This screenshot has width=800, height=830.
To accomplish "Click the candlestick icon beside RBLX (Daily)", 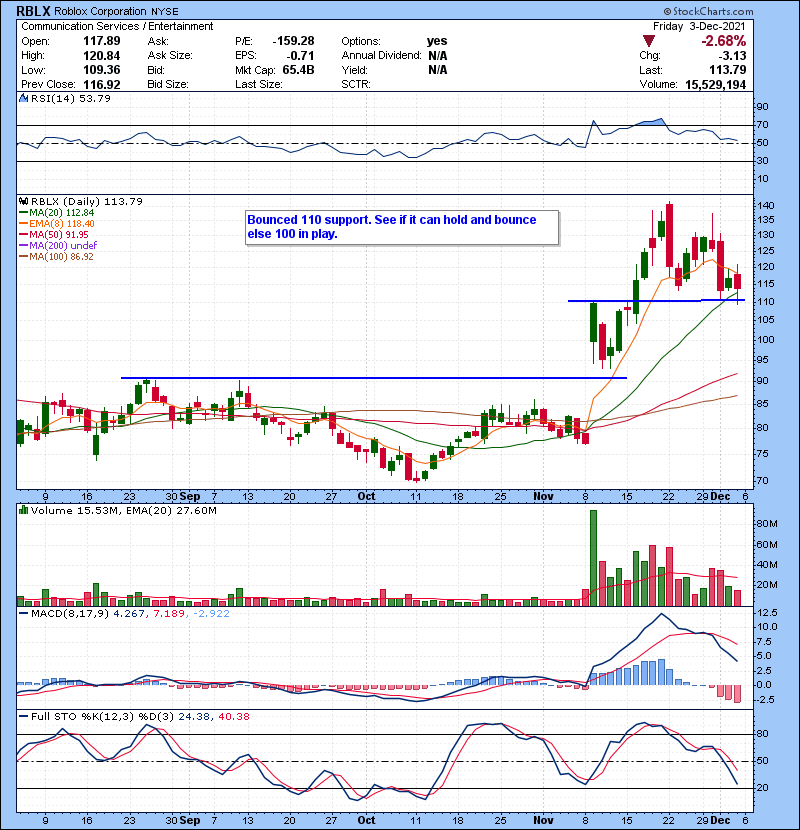I will (23, 201).
